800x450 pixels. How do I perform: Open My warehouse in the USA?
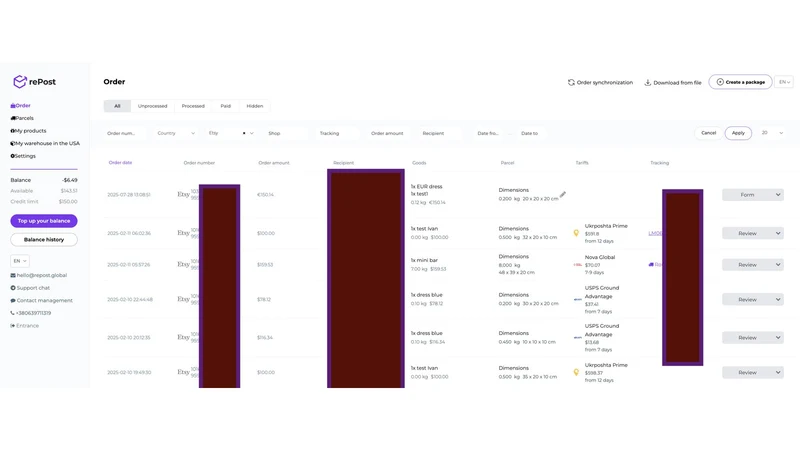45,143
